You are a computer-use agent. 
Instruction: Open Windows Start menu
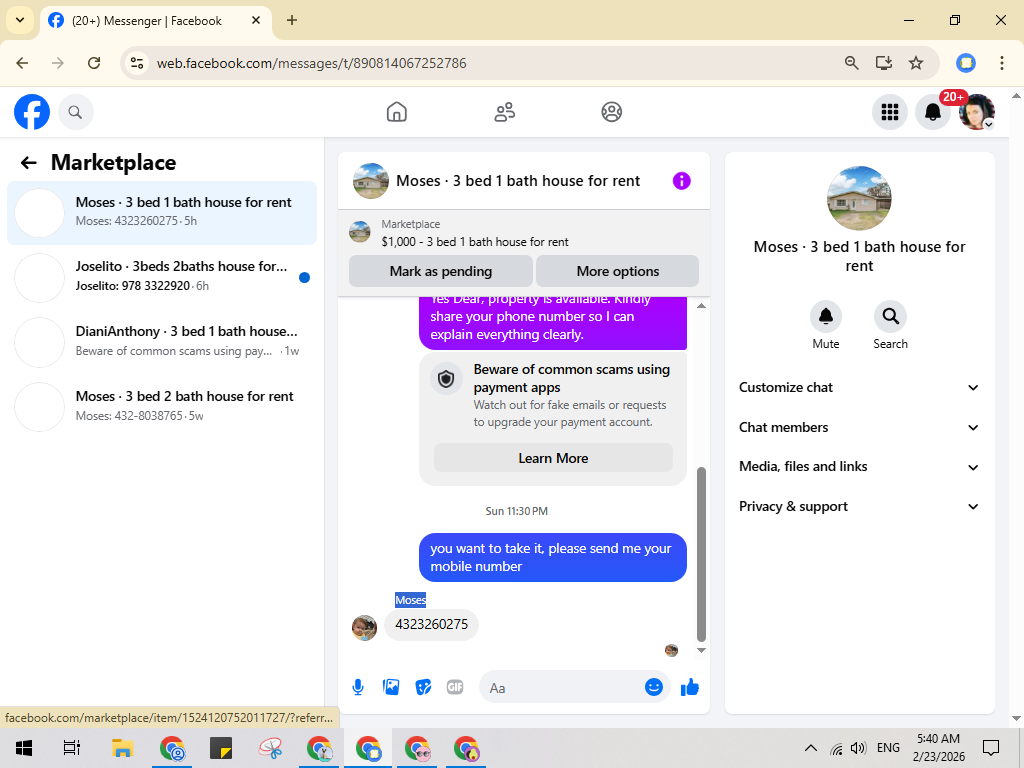pos(24,748)
